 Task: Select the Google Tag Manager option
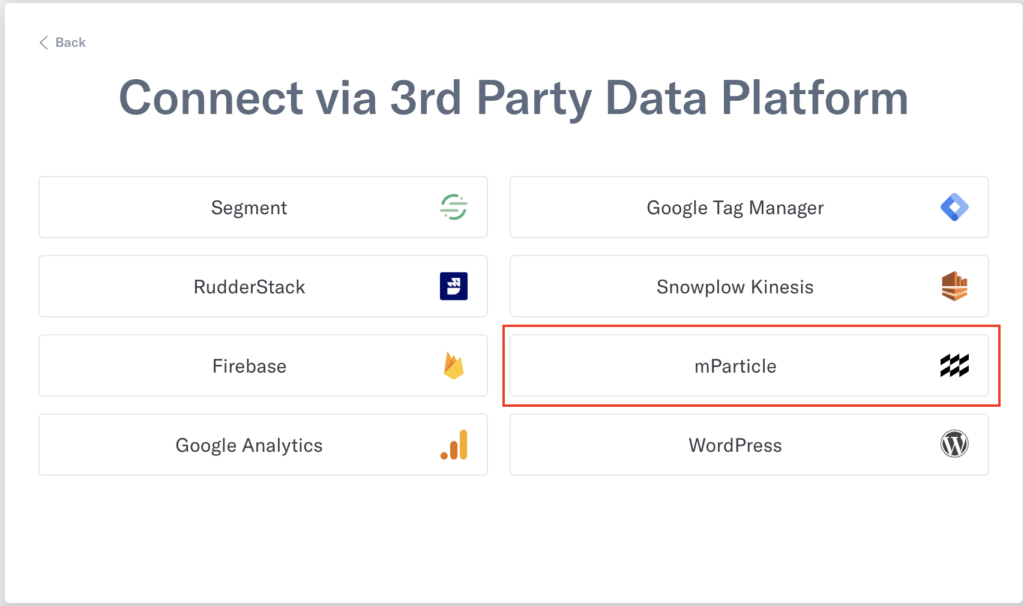click(x=749, y=207)
